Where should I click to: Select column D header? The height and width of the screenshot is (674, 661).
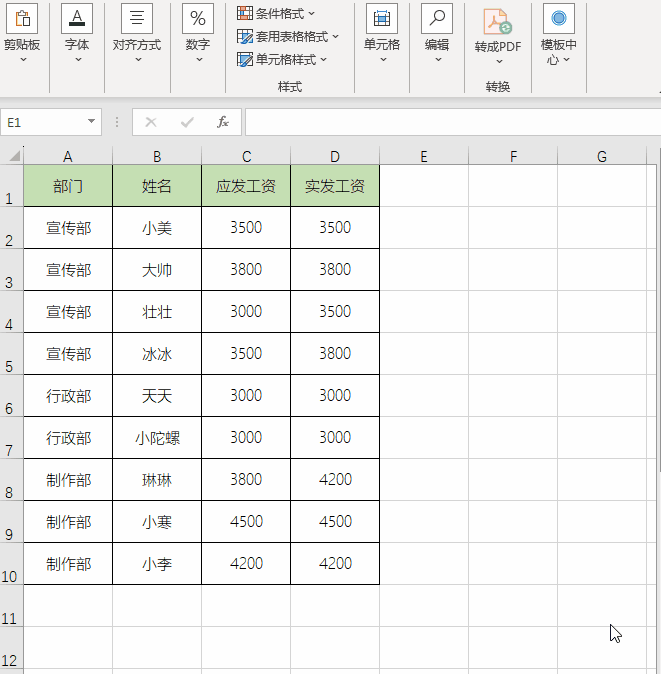click(x=335, y=156)
